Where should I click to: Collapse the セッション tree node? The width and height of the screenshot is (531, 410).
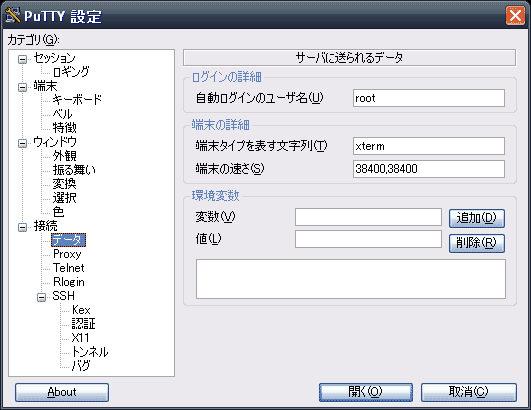[22, 60]
